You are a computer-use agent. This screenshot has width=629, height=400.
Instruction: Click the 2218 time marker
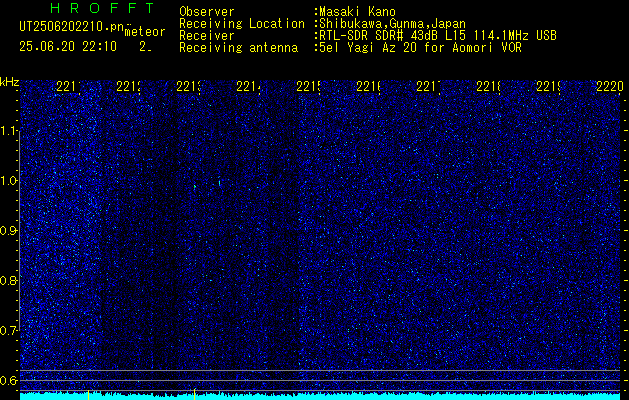point(489,86)
